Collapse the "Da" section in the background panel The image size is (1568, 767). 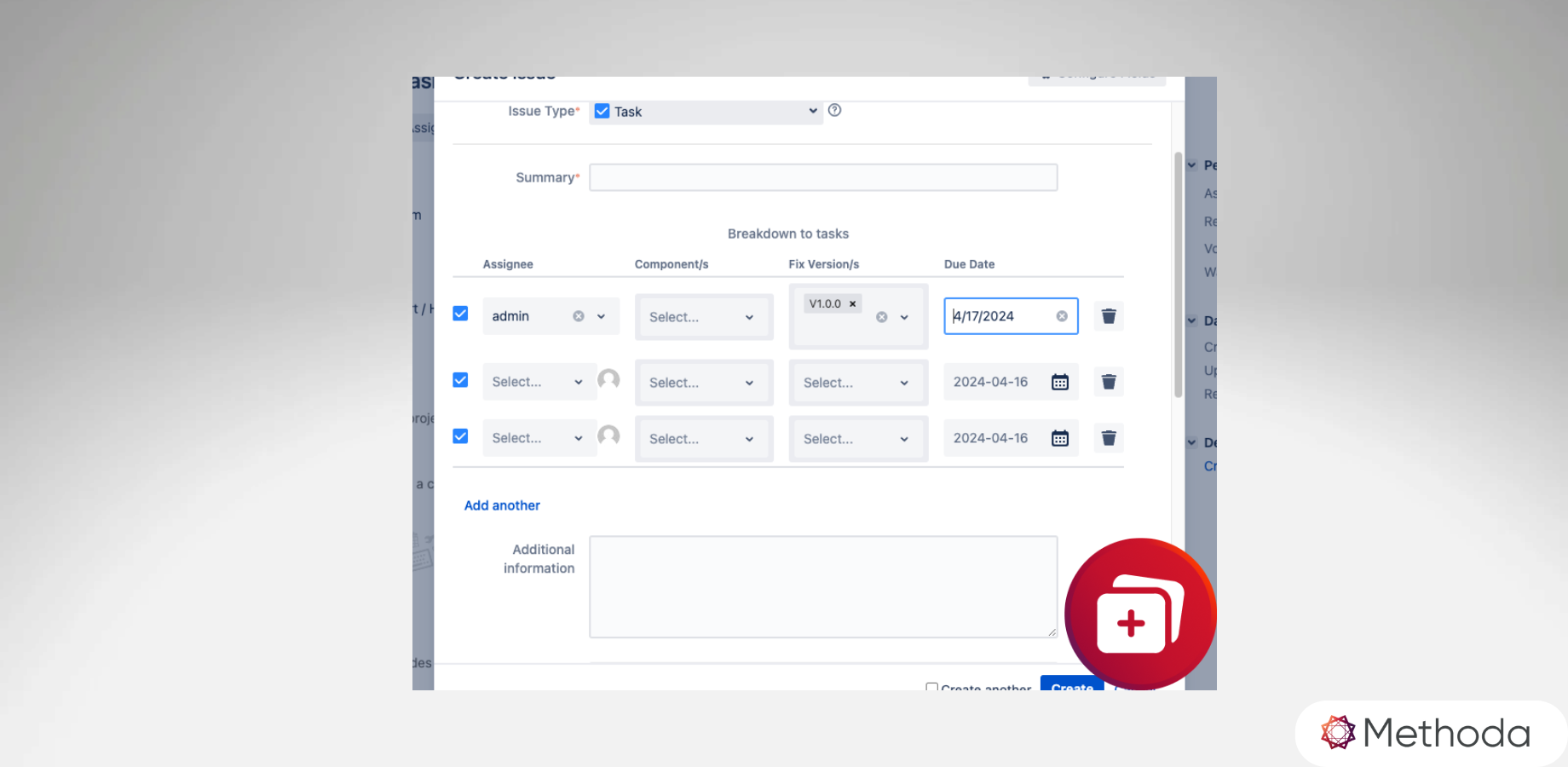[1192, 321]
